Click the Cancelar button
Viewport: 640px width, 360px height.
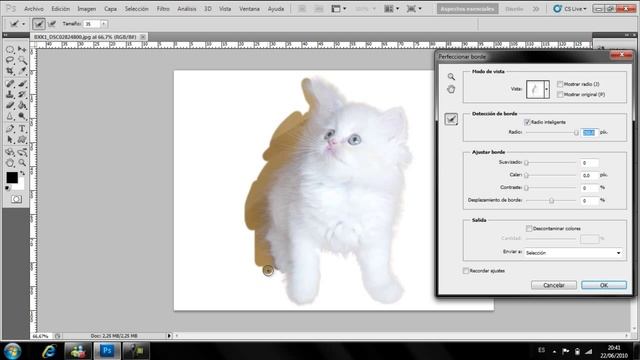point(554,285)
